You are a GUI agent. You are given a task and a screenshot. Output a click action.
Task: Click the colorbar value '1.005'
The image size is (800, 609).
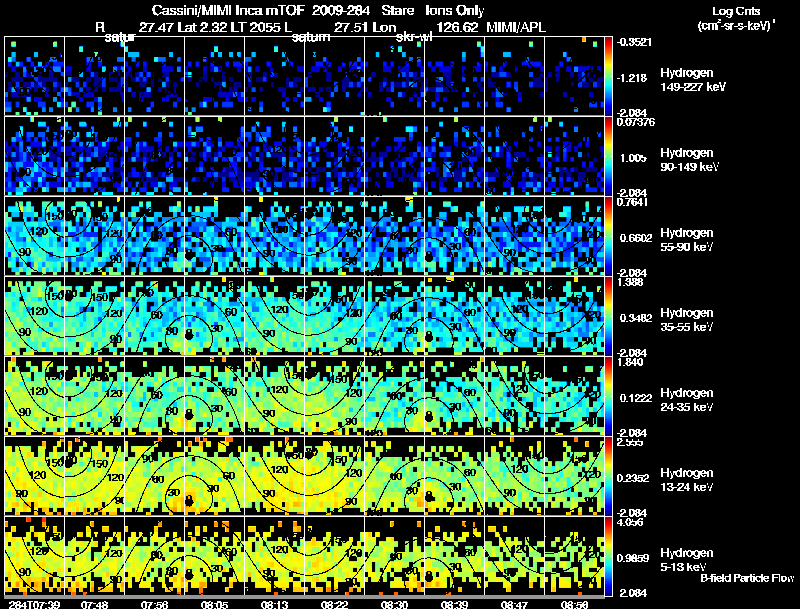coord(633,158)
